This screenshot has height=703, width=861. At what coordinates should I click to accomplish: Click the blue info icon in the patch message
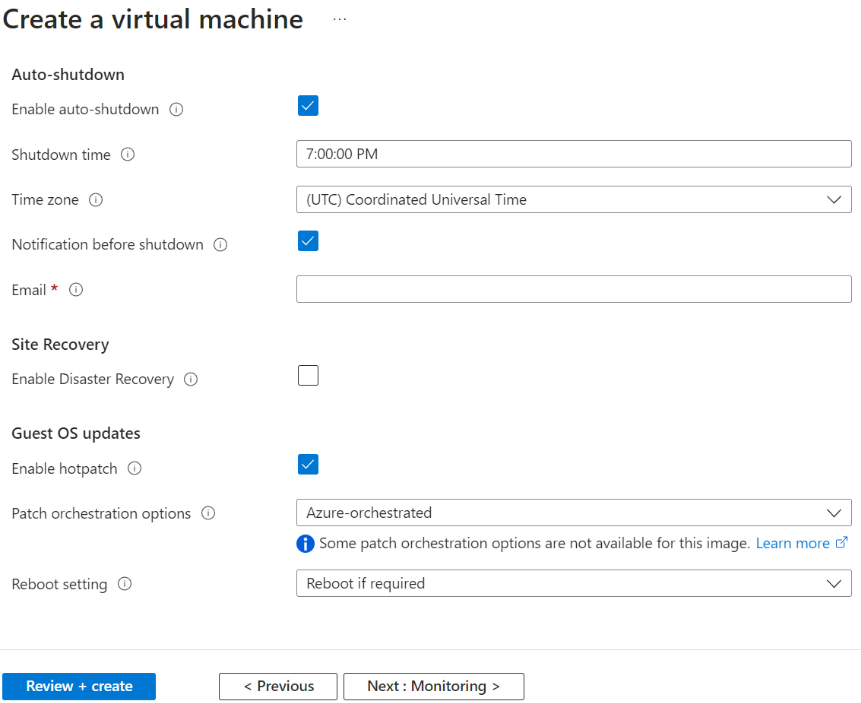305,543
